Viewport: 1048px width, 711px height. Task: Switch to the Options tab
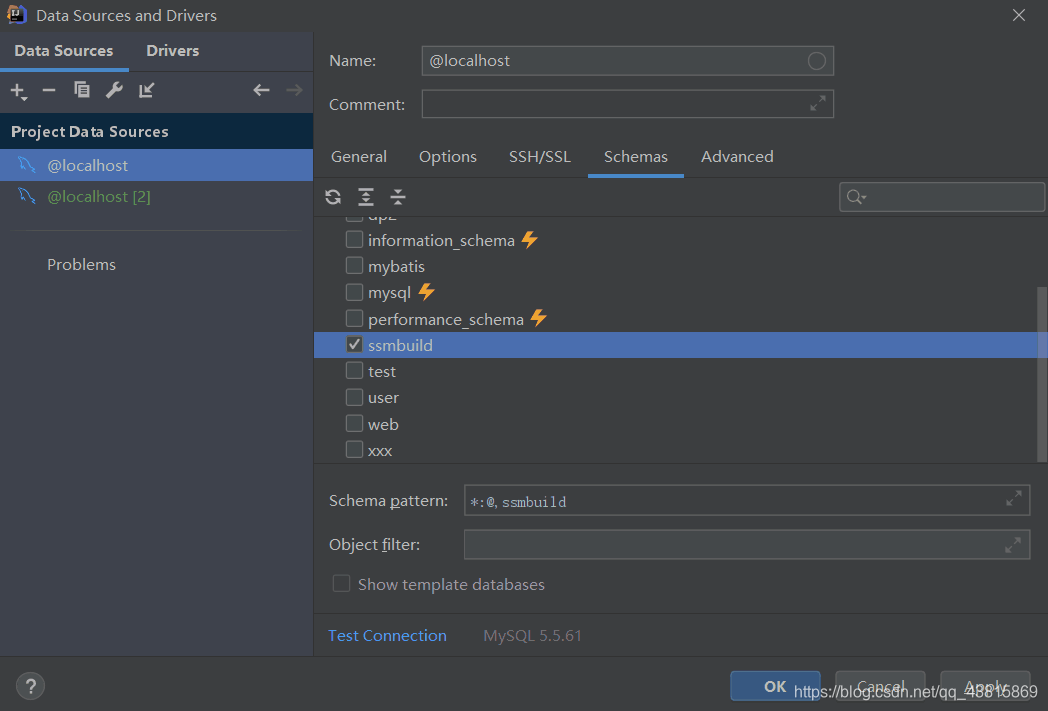pyautogui.click(x=448, y=156)
